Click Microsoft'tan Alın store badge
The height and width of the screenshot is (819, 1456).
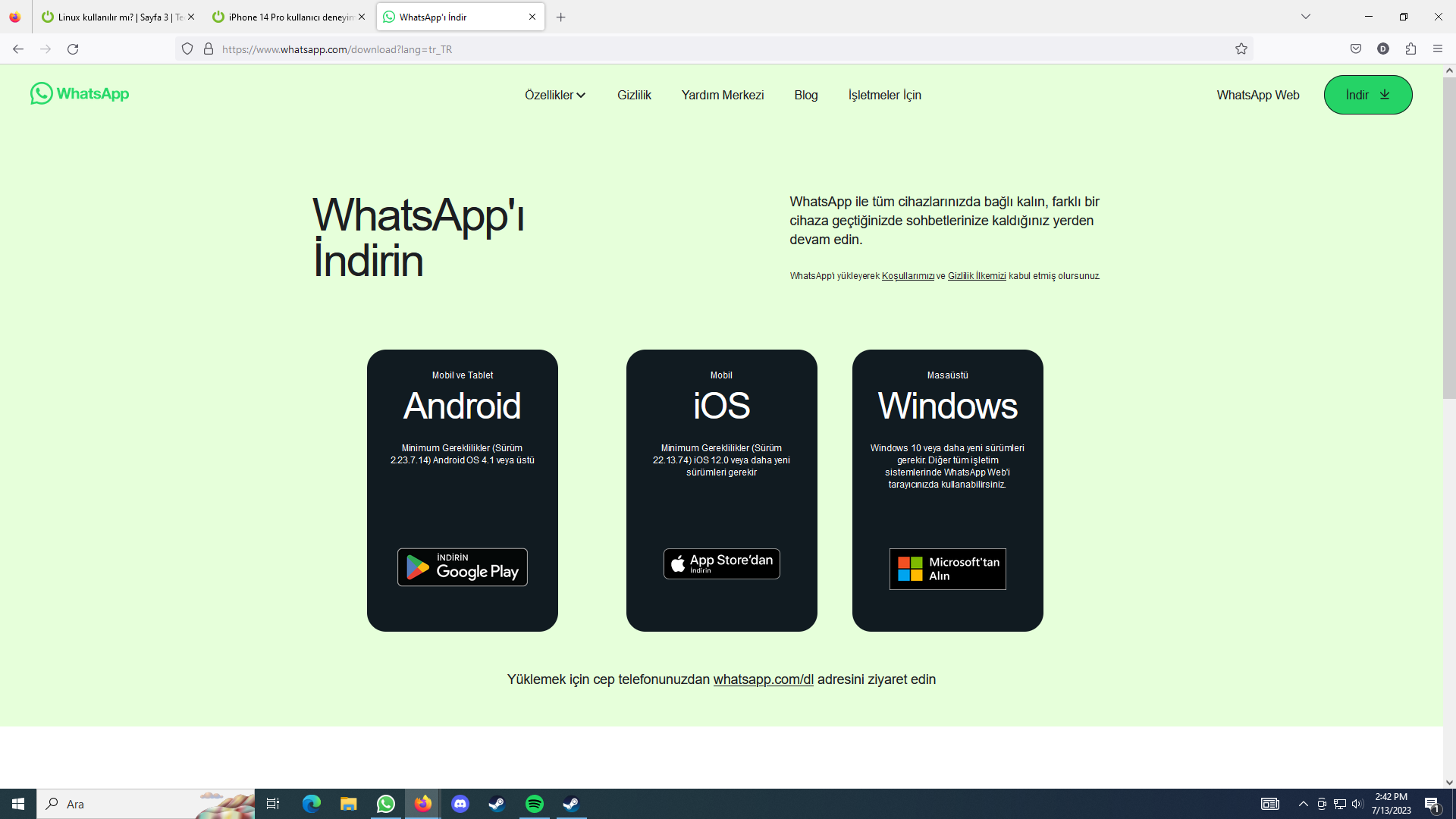point(947,569)
